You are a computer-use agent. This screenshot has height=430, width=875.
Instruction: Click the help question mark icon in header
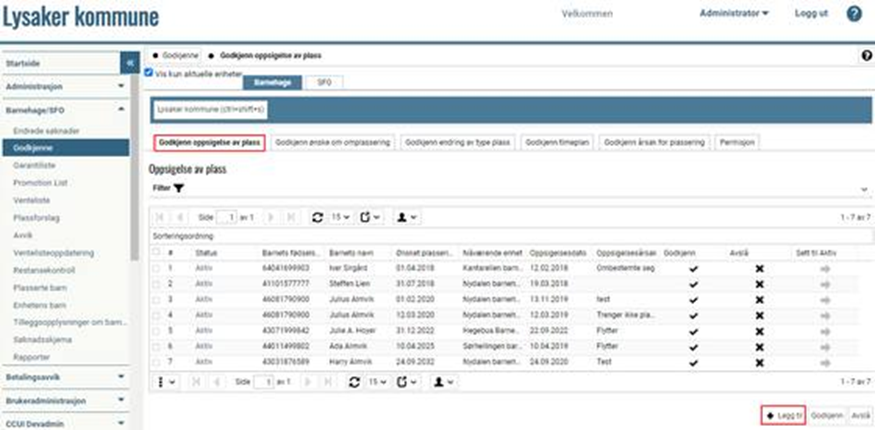(x=854, y=14)
